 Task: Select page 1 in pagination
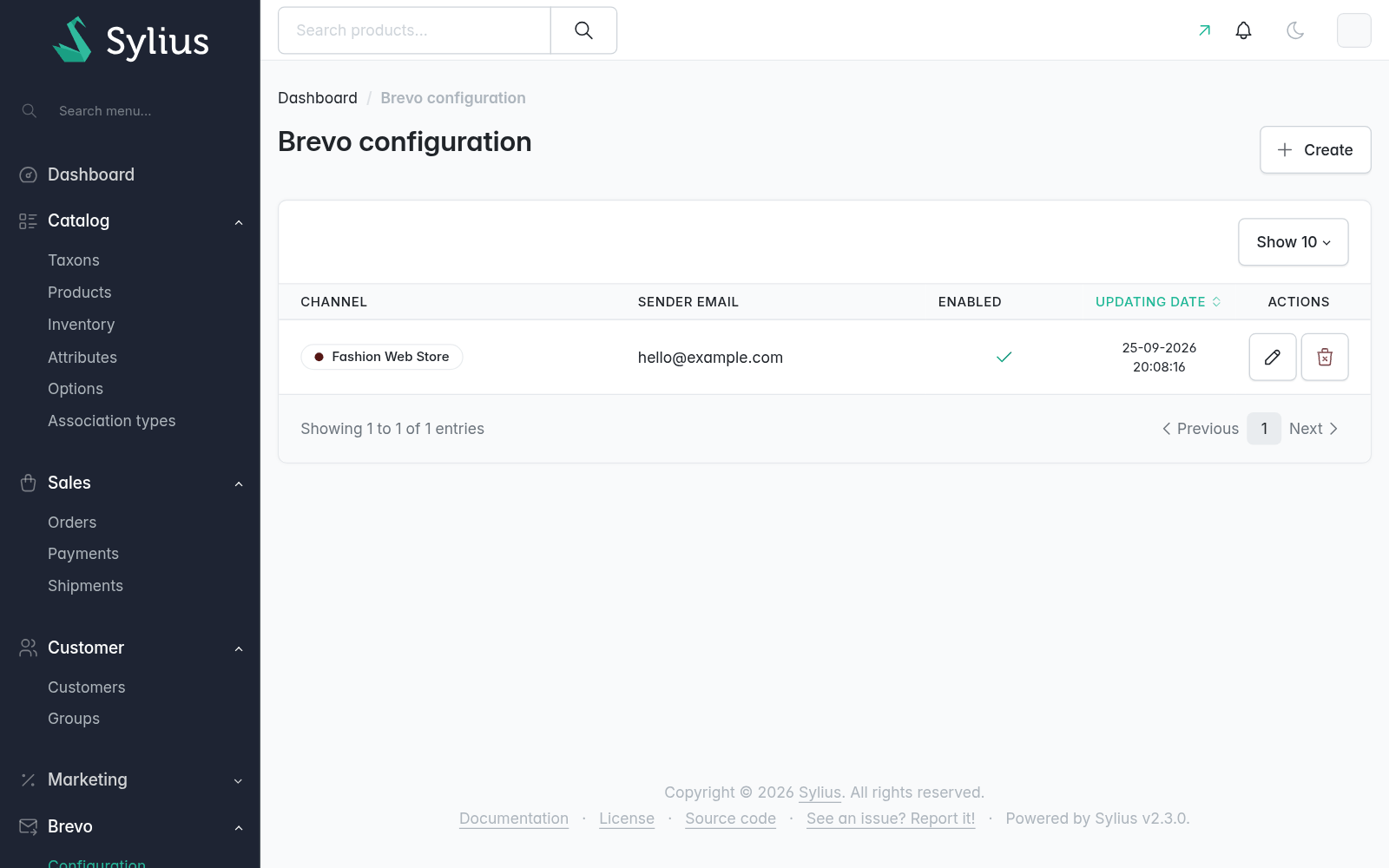tap(1264, 429)
